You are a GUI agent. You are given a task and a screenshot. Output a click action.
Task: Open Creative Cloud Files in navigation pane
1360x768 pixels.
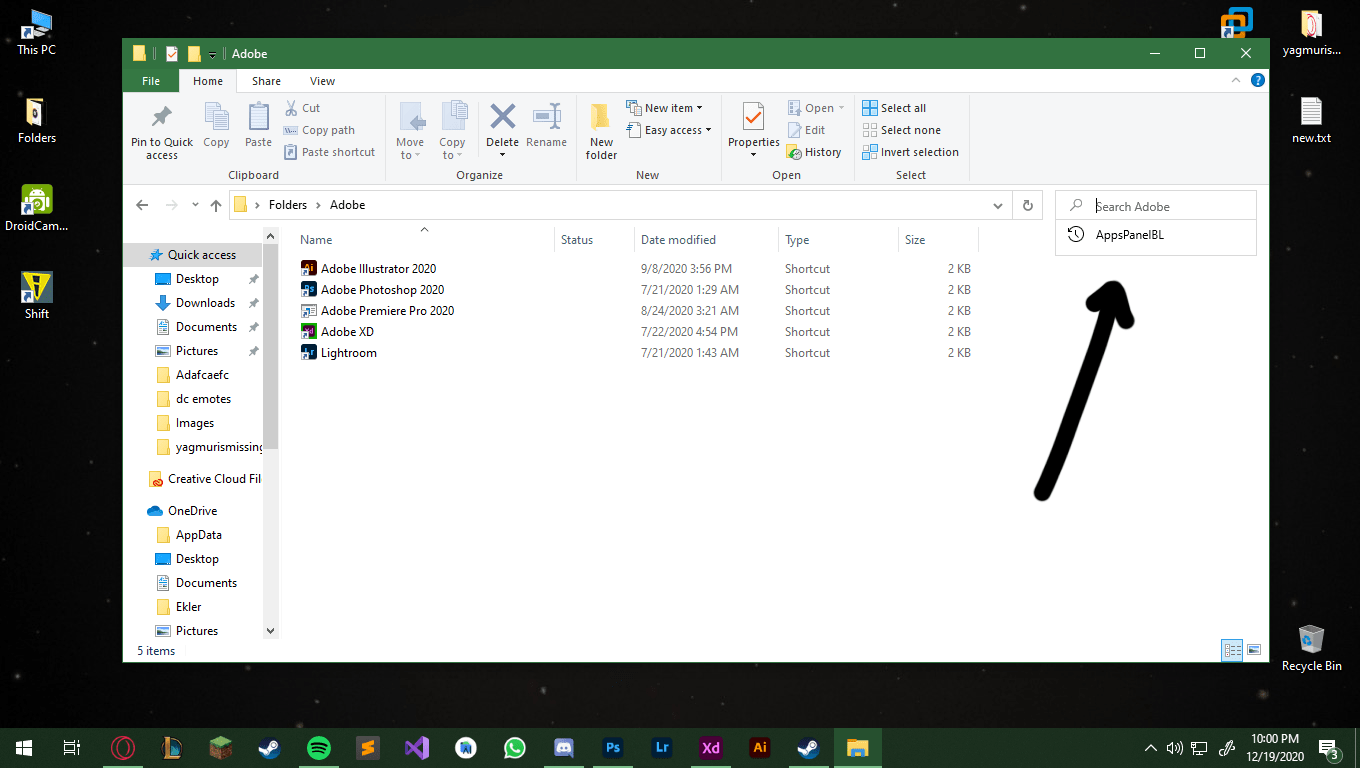pyautogui.click(x=205, y=479)
